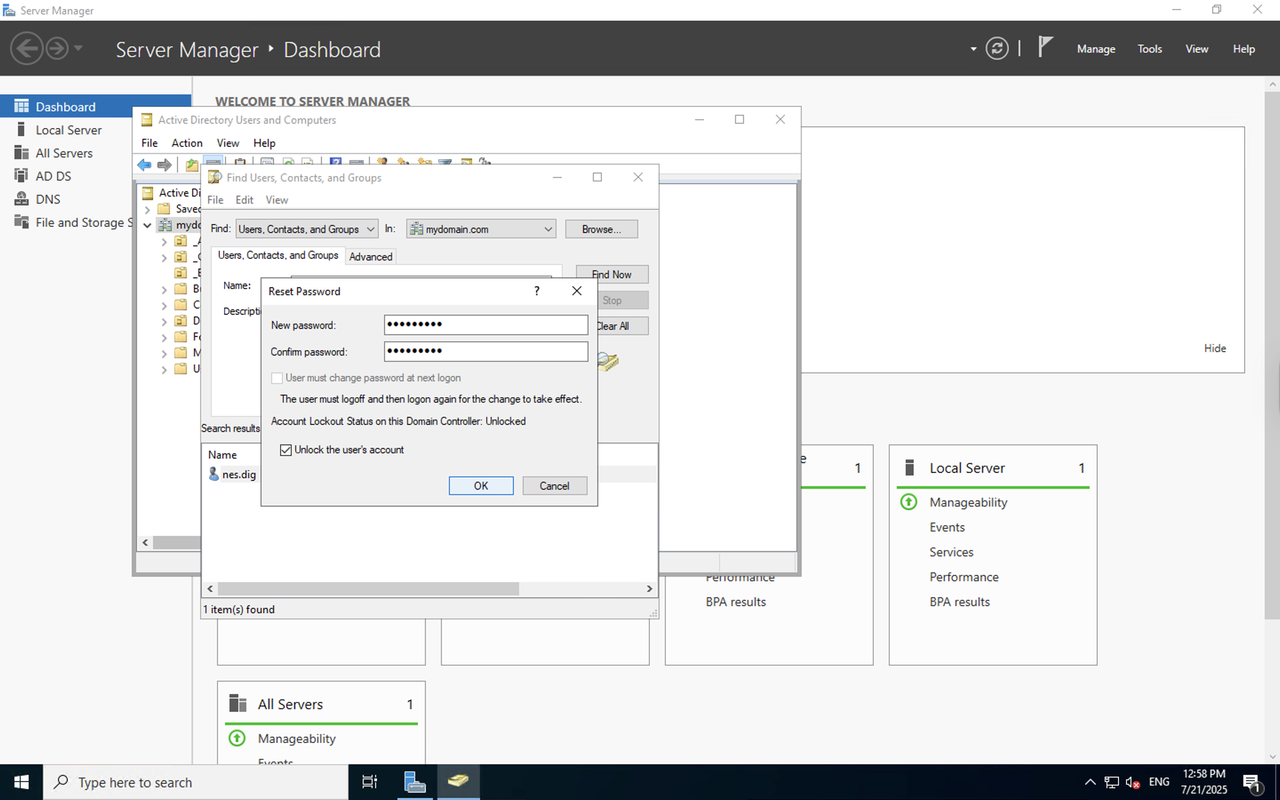
Task: Click the green Manageability status icon in the Local Server tile
Action: coord(908,502)
